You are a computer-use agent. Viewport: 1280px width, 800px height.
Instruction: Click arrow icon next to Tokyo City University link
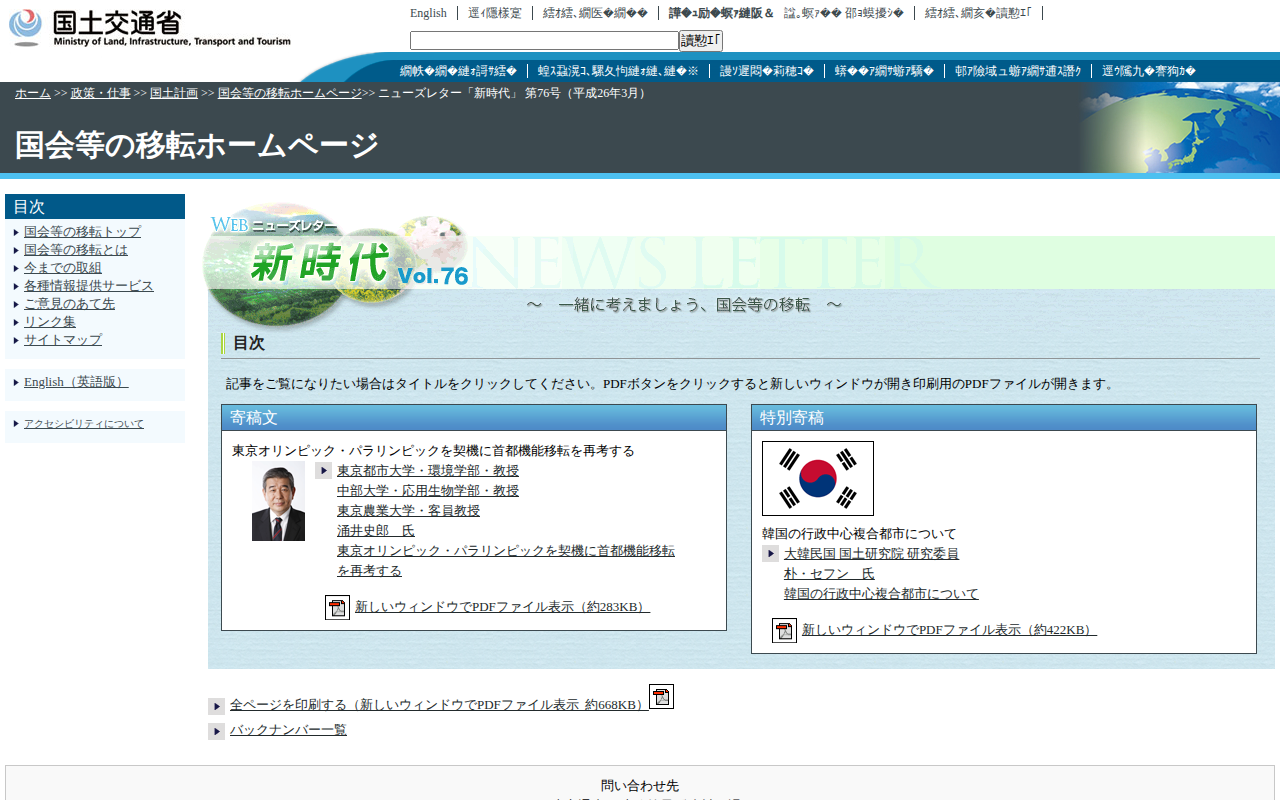[323, 471]
